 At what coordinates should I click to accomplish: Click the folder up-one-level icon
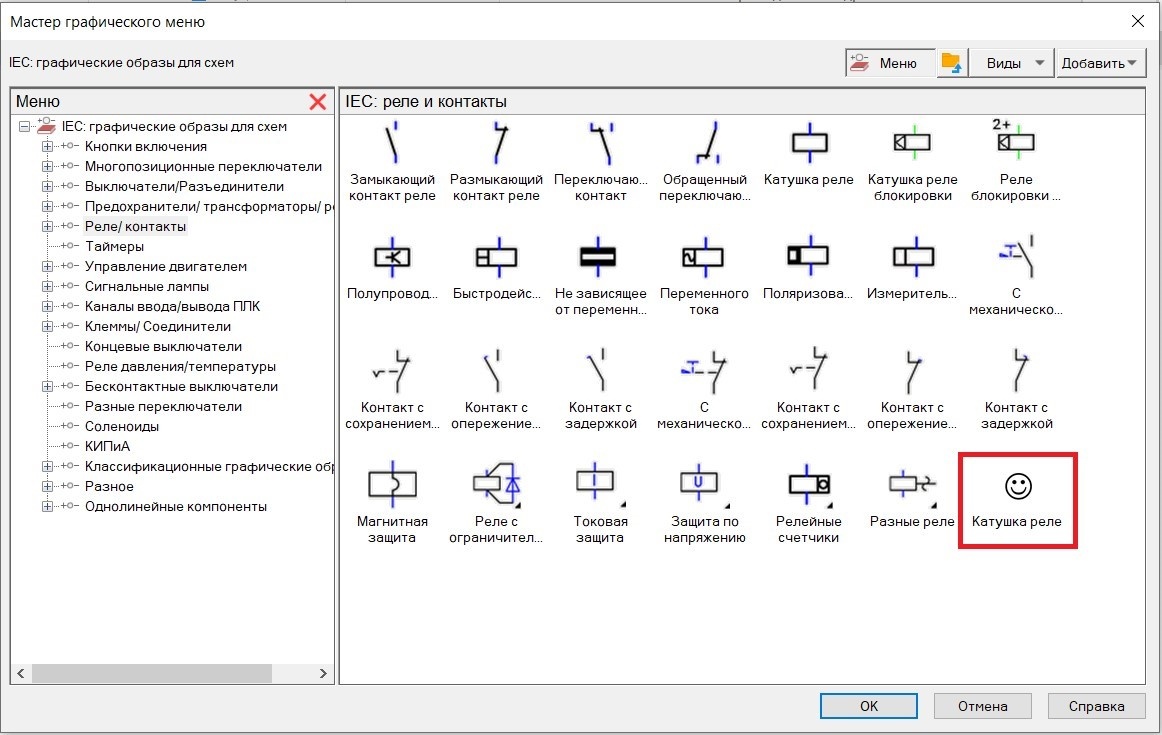click(952, 63)
